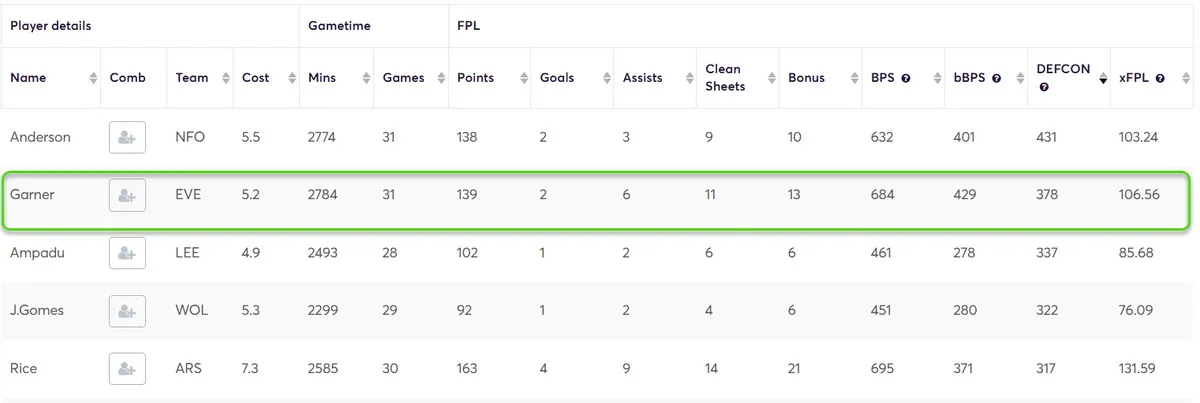Sort by the Assists column header

coord(643,78)
